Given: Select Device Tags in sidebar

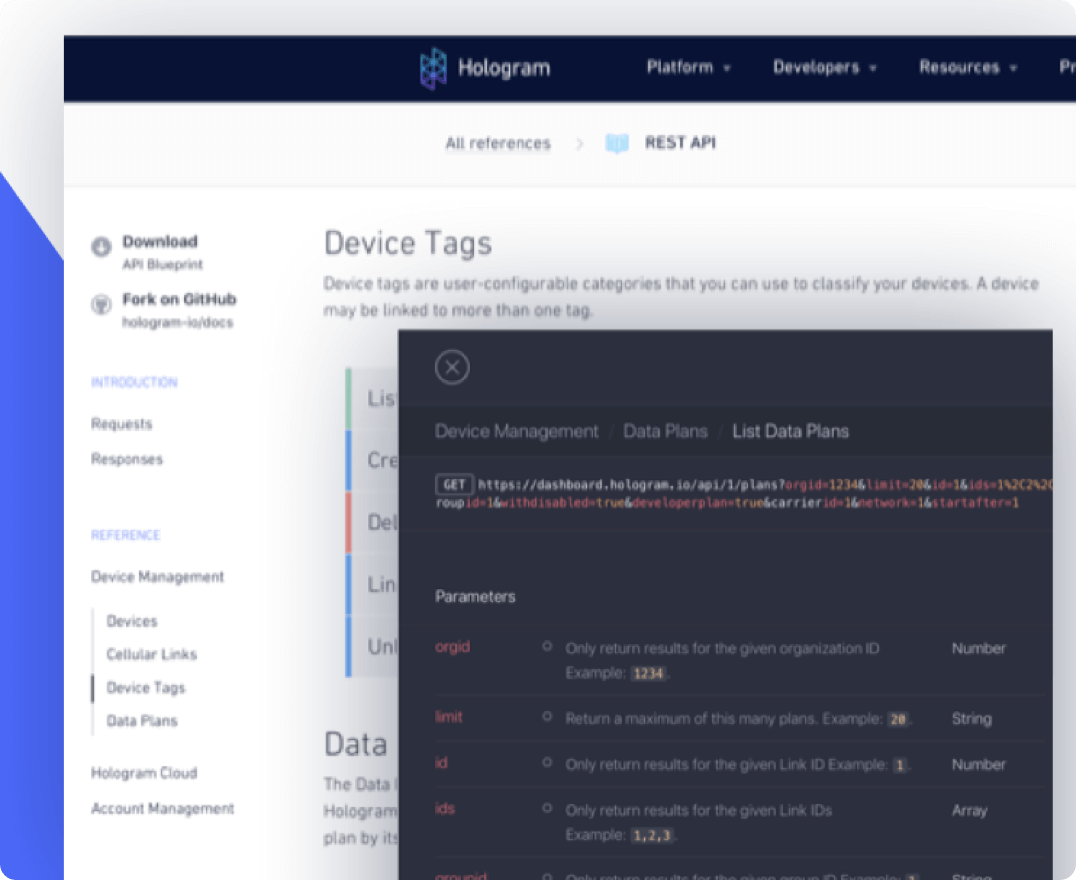Looking at the screenshot, I should click(145, 688).
